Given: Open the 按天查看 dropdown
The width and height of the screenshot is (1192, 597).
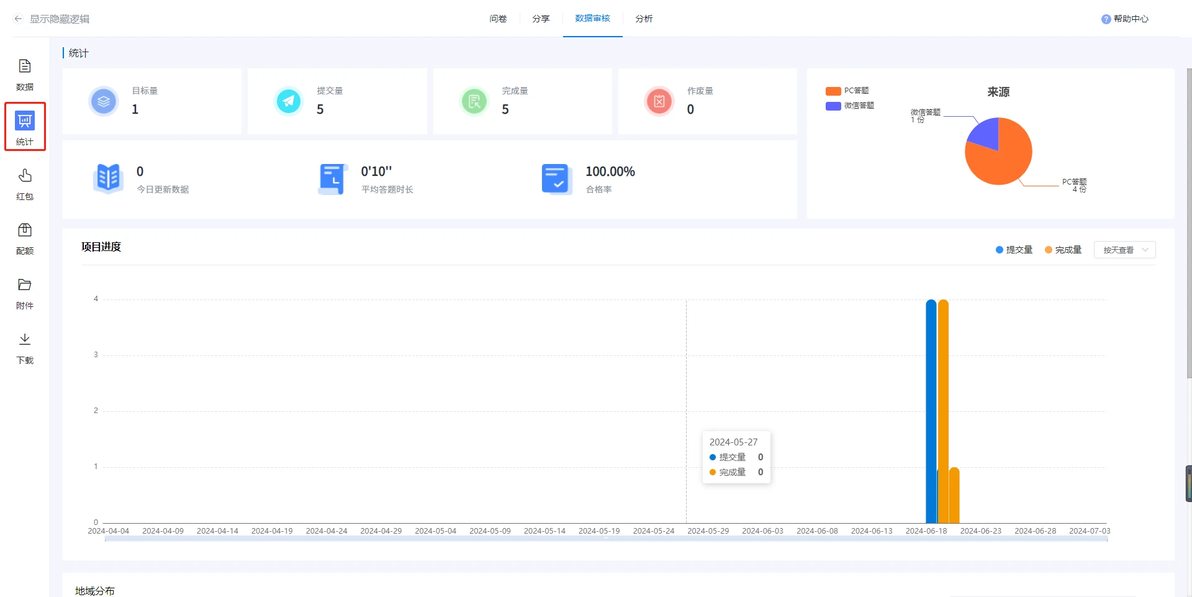Looking at the screenshot, I should (x=1124, y=250).
